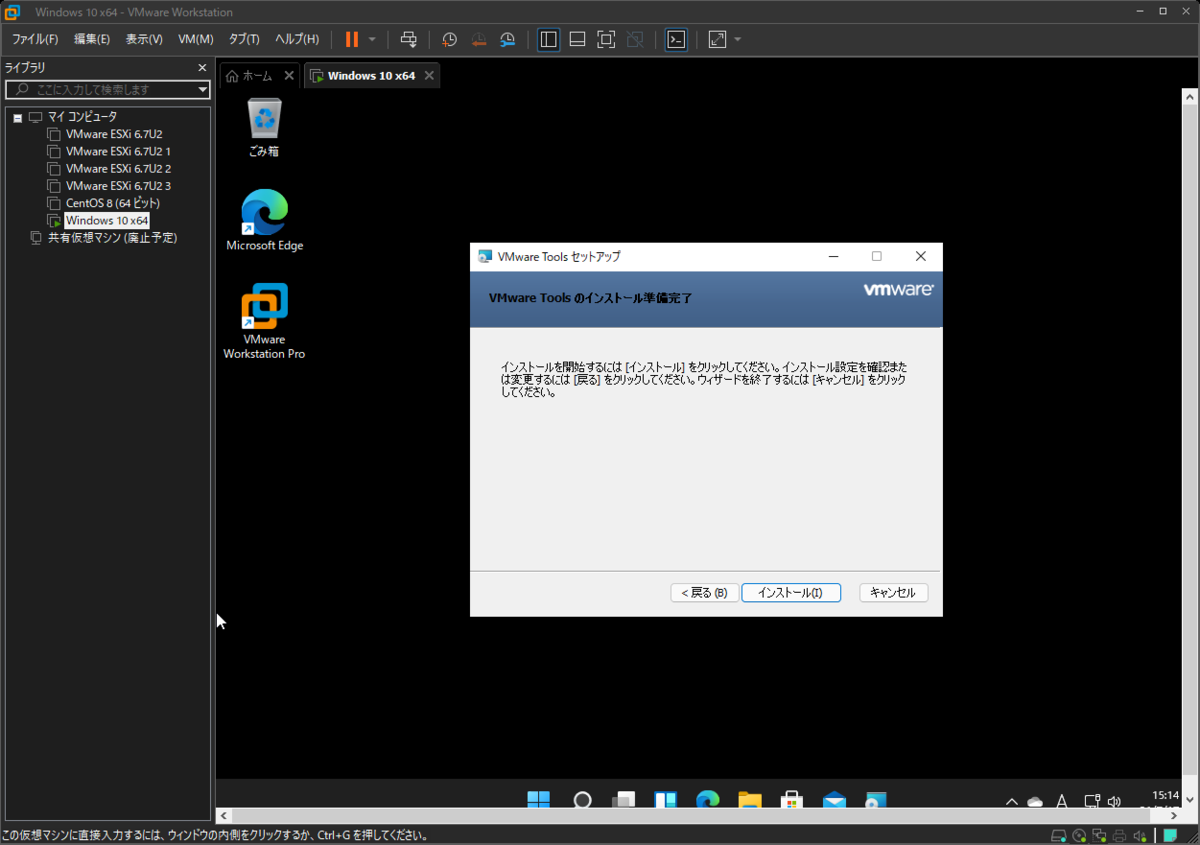This screenshot has height=845, width=1200.
Task: Open search from the guest taskbar
Action: [x=583, y=800]
